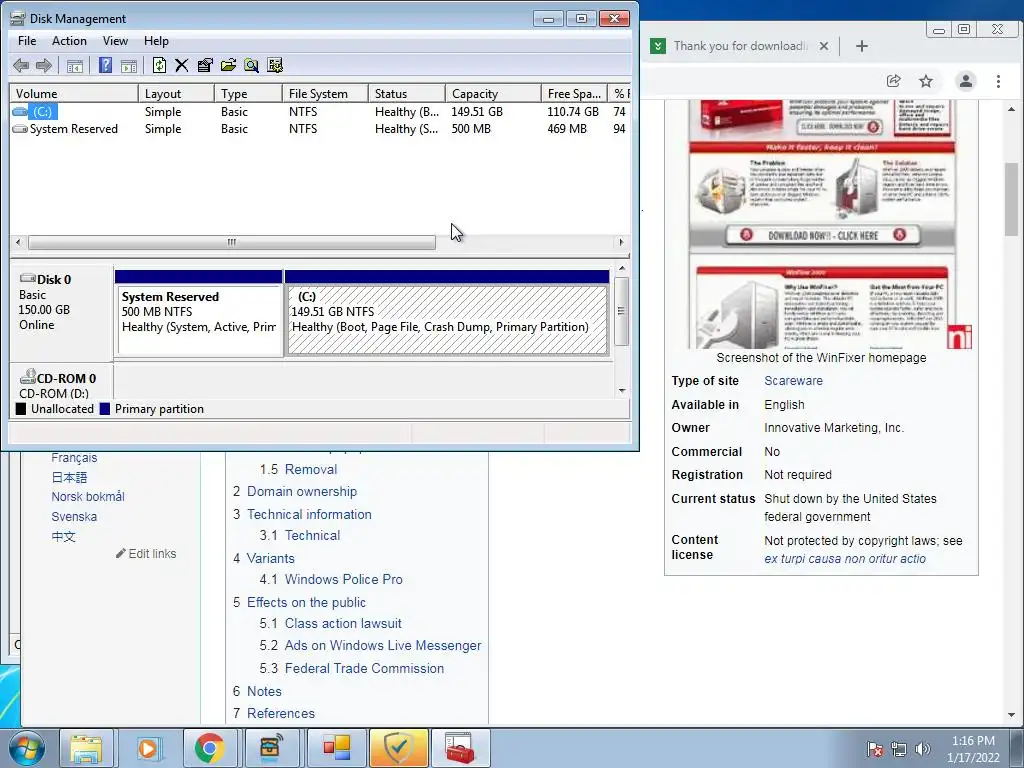Click the Forward arrow in Disk Management toolbar
This screenshot has height=768, width=1024.
pyautogui.click(x=44, y=65)
